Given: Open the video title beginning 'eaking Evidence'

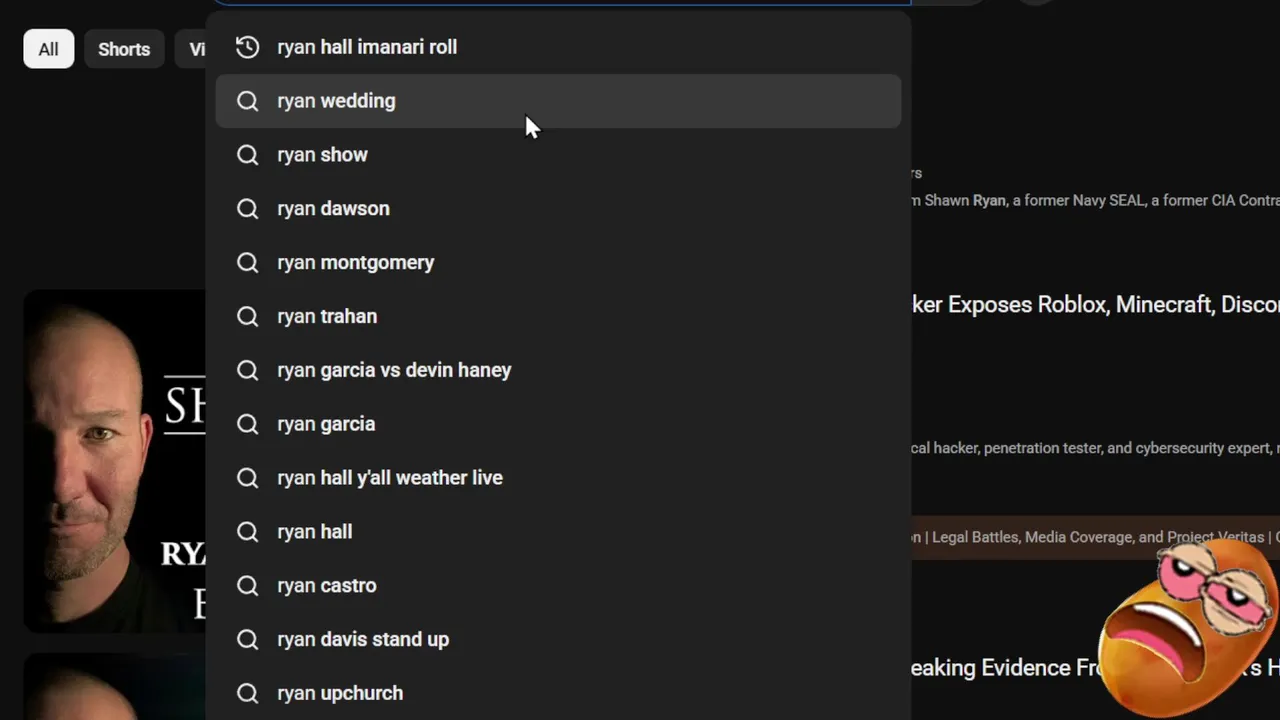Looking at the screenshot, I should (x=1096, y=668).
